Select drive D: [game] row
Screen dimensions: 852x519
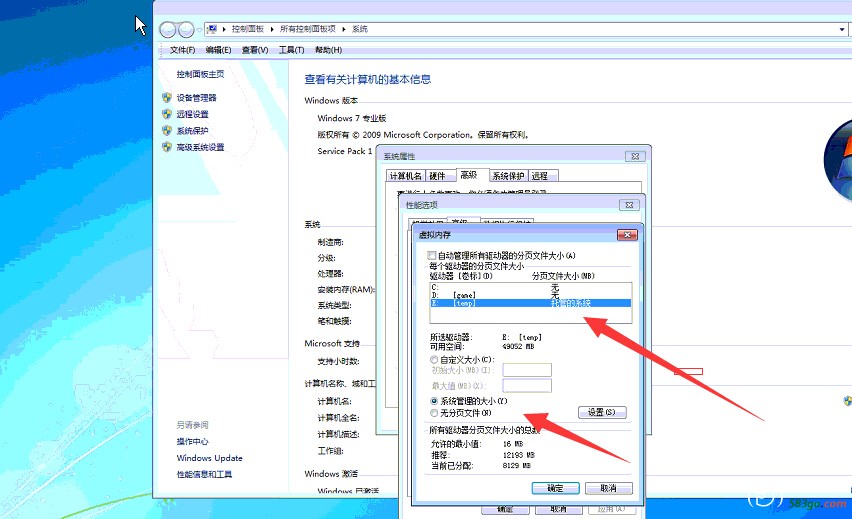[530, 295]
